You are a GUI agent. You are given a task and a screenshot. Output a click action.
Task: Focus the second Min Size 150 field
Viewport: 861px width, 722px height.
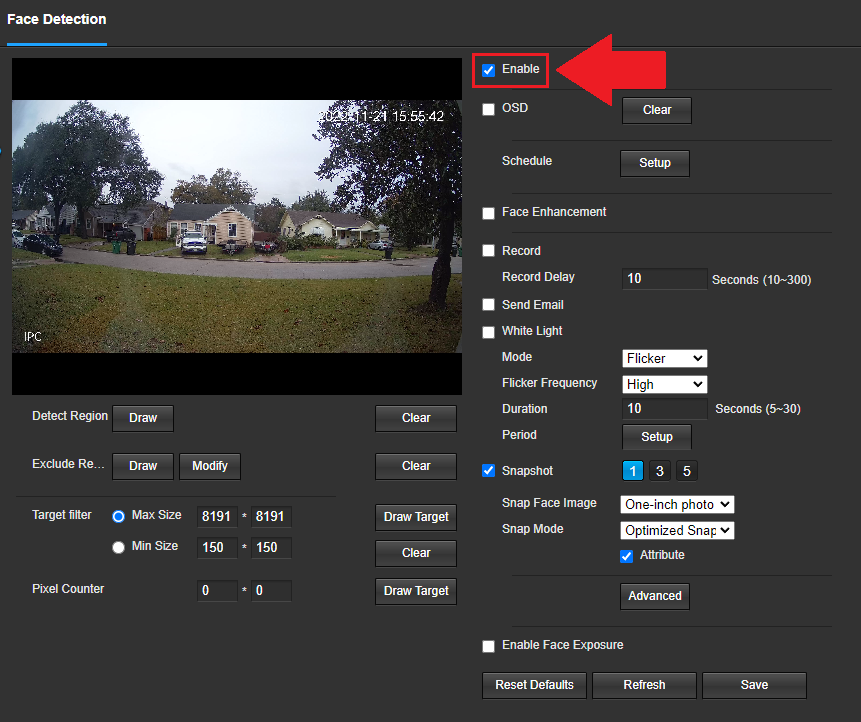pyautogui.click(x=271, y=548)
